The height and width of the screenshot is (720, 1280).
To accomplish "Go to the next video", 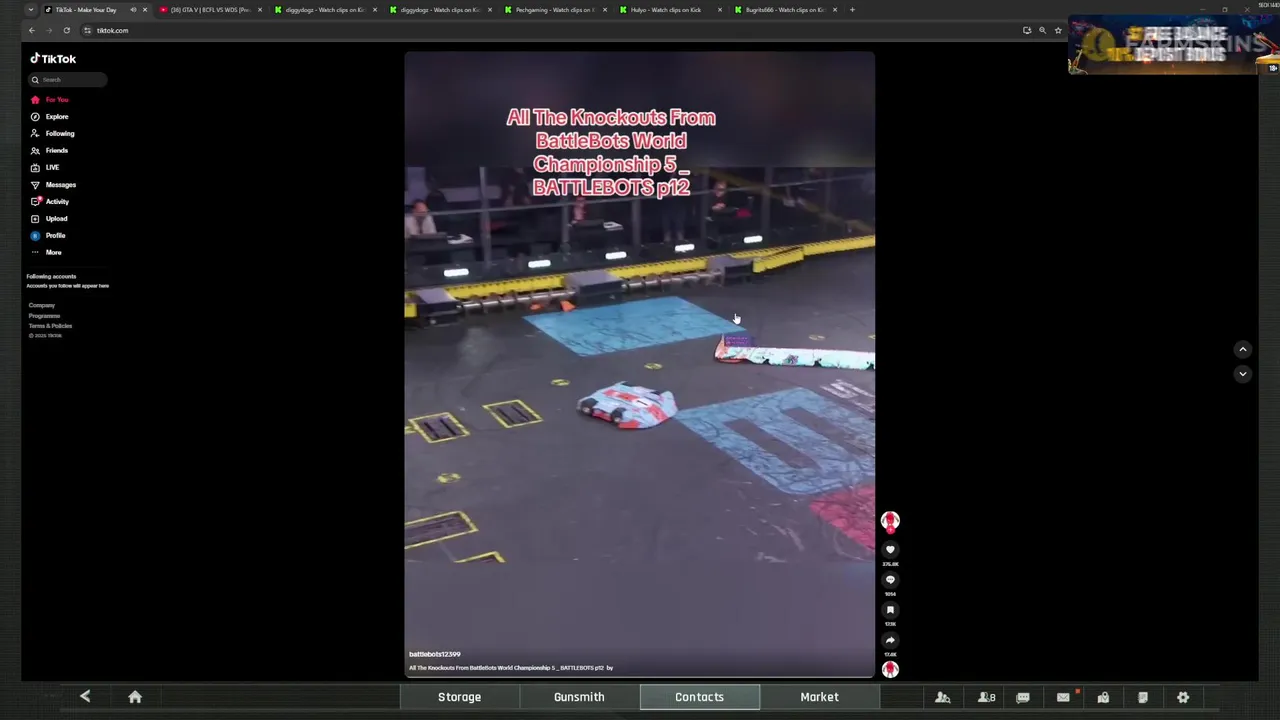I will point(1242,374).
